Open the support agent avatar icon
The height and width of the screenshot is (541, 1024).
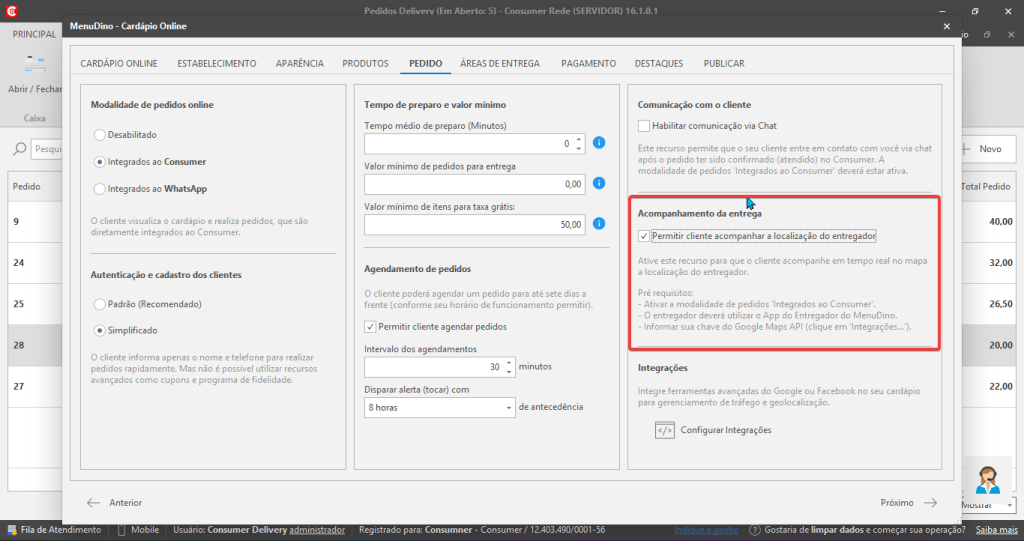987,480
